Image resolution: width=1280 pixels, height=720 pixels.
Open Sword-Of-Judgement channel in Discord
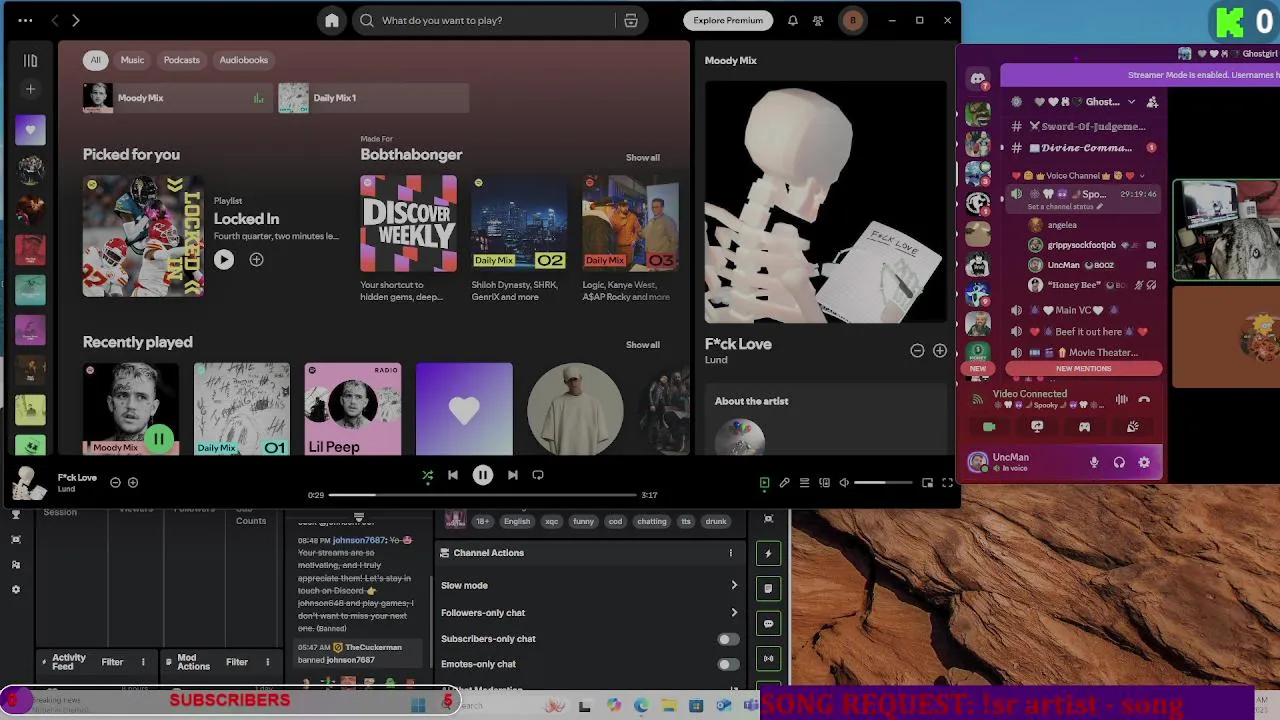click(x=1084, y=127)
